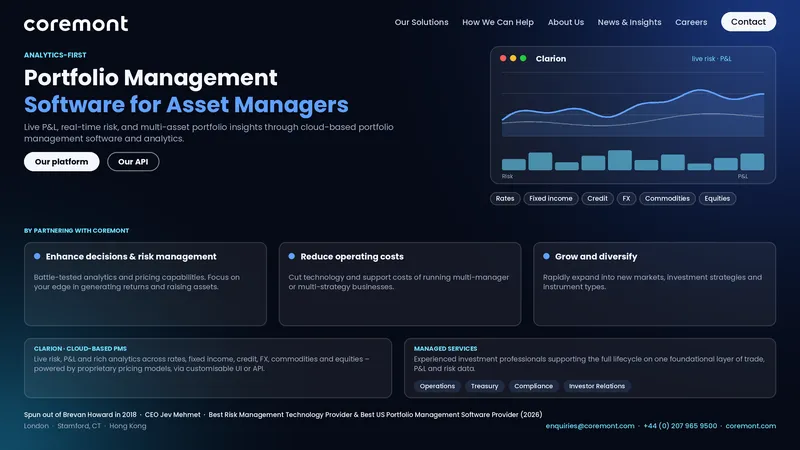800x450 pixels.
Task: Click the Managed Services heading
Action: point(445,348)
